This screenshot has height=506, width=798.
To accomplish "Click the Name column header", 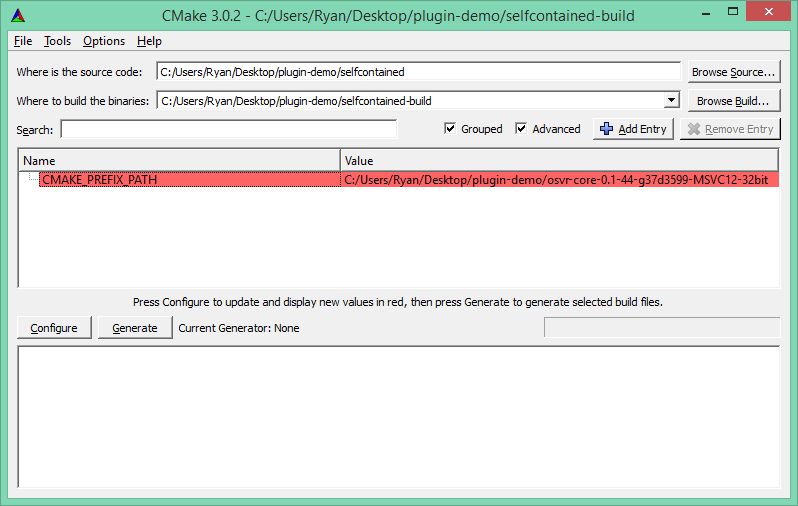I will (x=179, y=160).
